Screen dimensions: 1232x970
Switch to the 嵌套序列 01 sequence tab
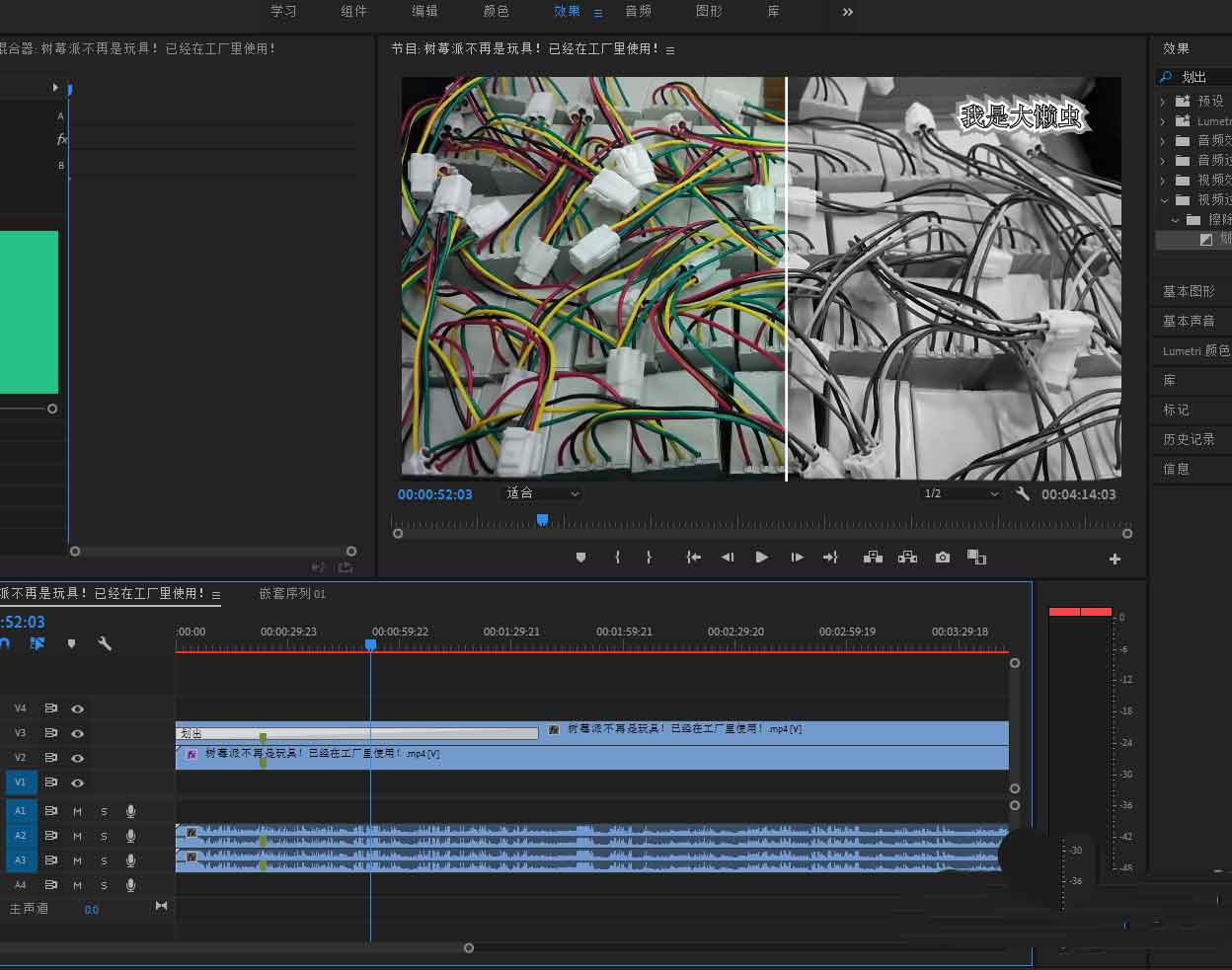point(292,594)
